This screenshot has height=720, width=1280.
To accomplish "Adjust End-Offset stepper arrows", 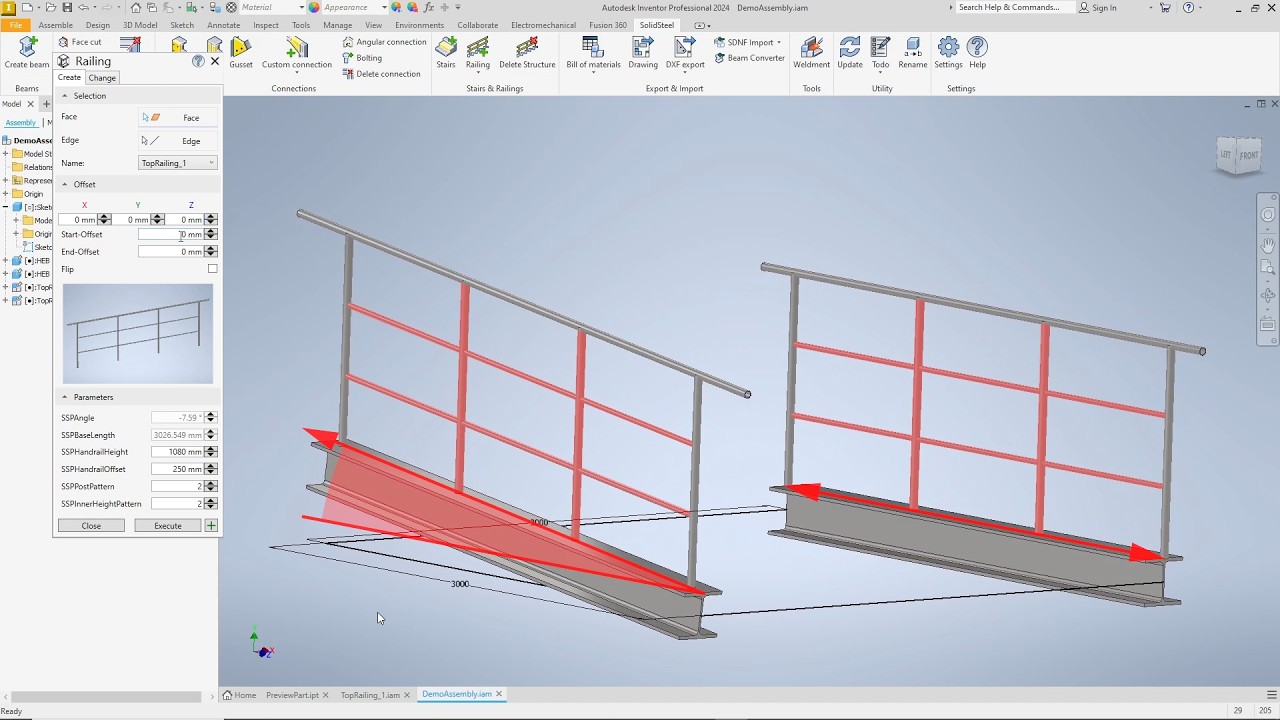I will (210, 252).
